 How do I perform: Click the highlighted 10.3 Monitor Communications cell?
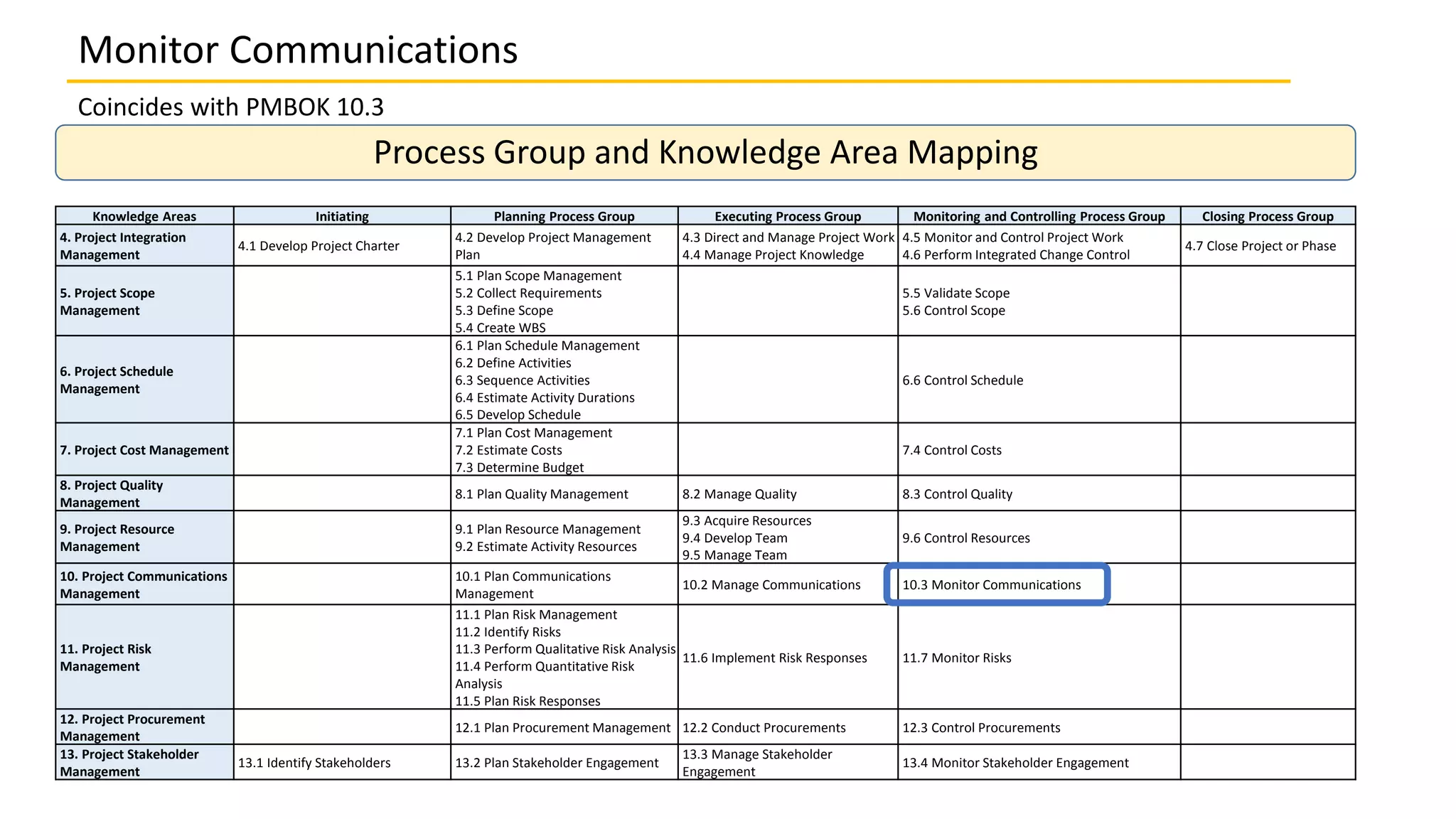(995, 584)
